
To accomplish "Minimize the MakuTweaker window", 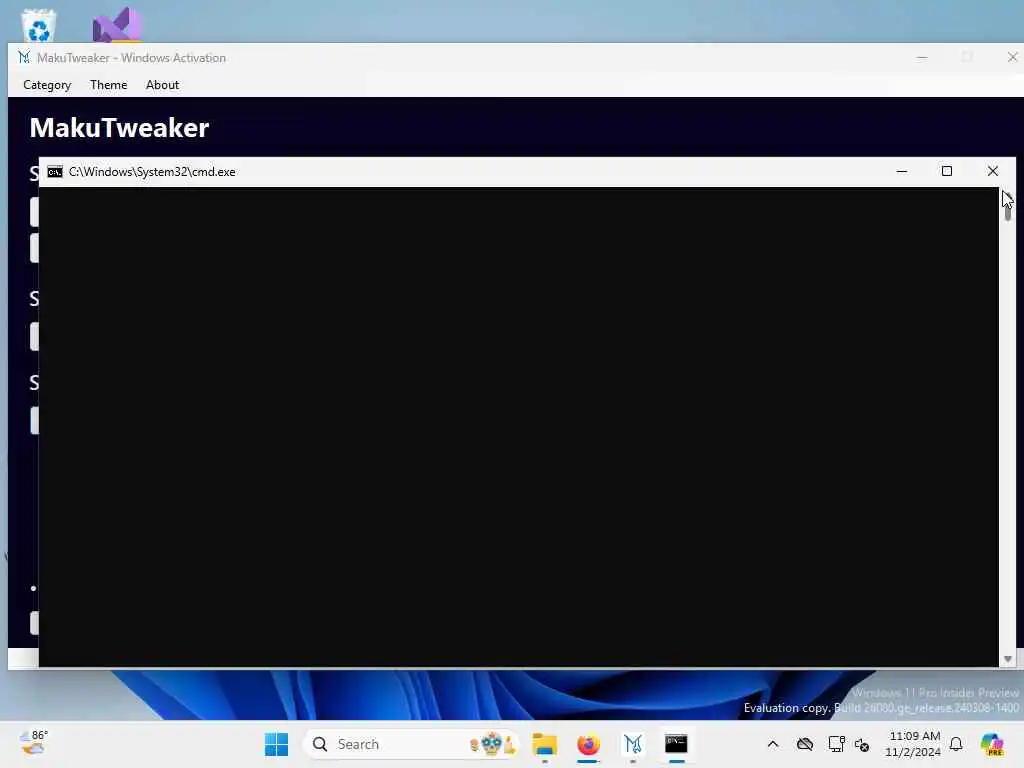I will pos(922,57).
